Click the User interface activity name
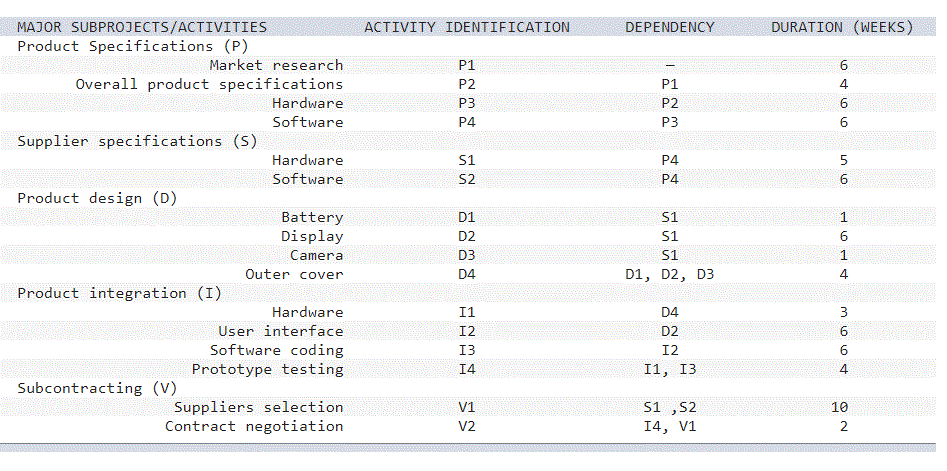947x471 pixels. (281, 332)
